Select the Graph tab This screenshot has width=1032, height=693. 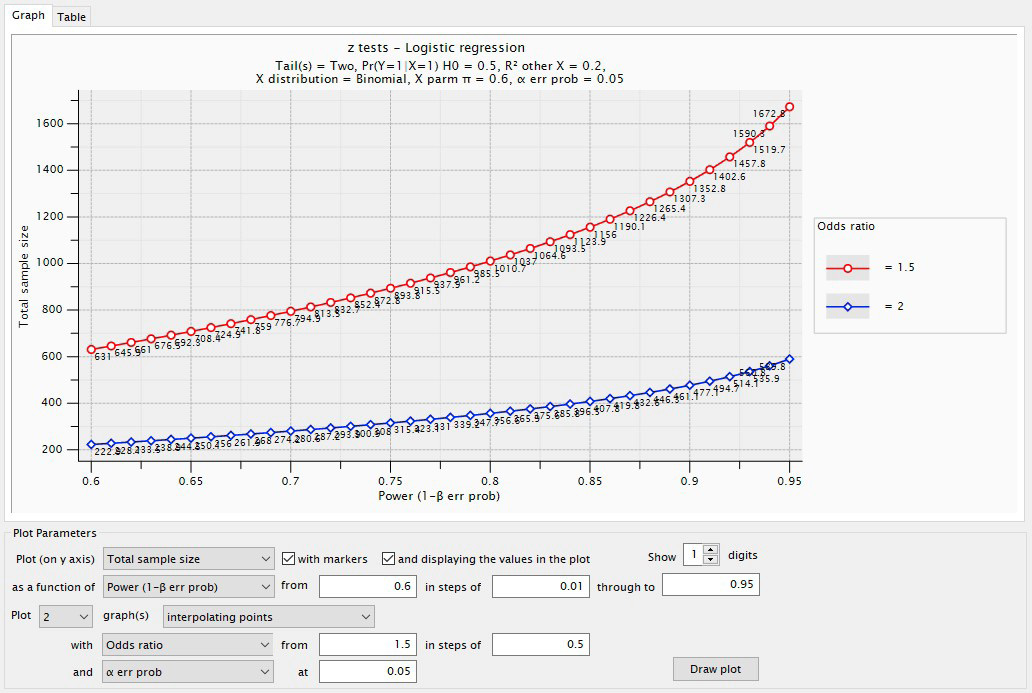pyautogui.click(x=28, y=16)
